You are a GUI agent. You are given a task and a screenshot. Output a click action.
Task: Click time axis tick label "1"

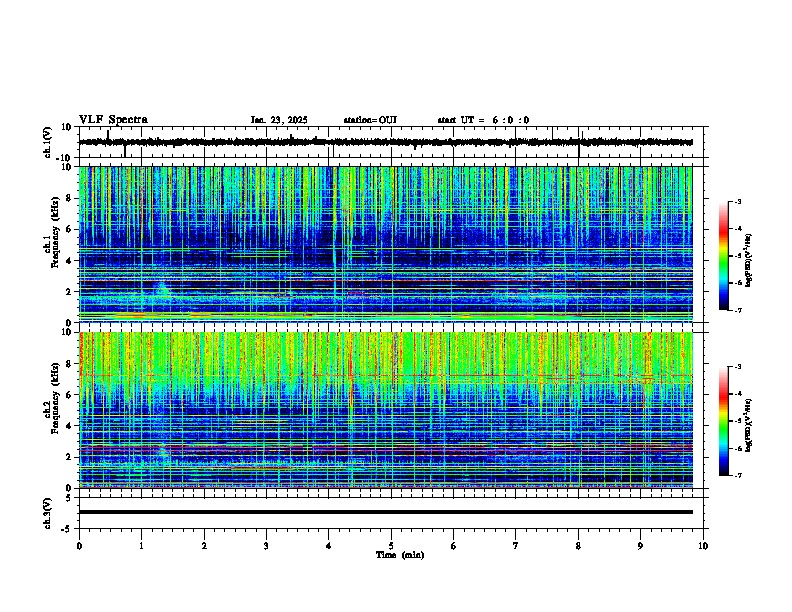pyautogui.click(x=141, y=546)
